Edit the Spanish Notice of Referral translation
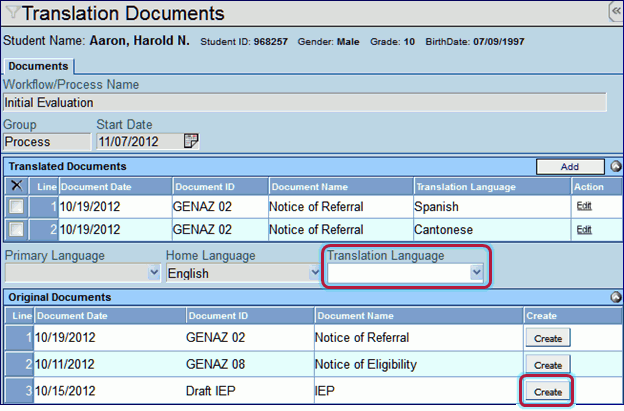Viewport: 624px width, 411px height. pyautogui.click(x=584, y=206)
